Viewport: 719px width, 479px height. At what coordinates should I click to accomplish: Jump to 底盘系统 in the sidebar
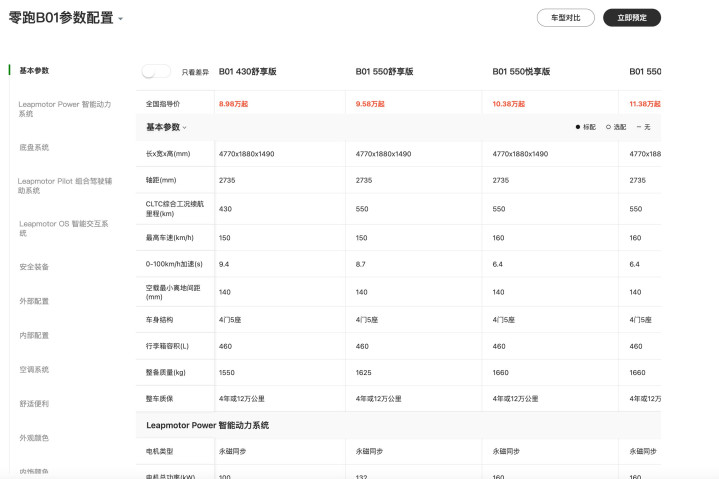[x=34, y=147]
